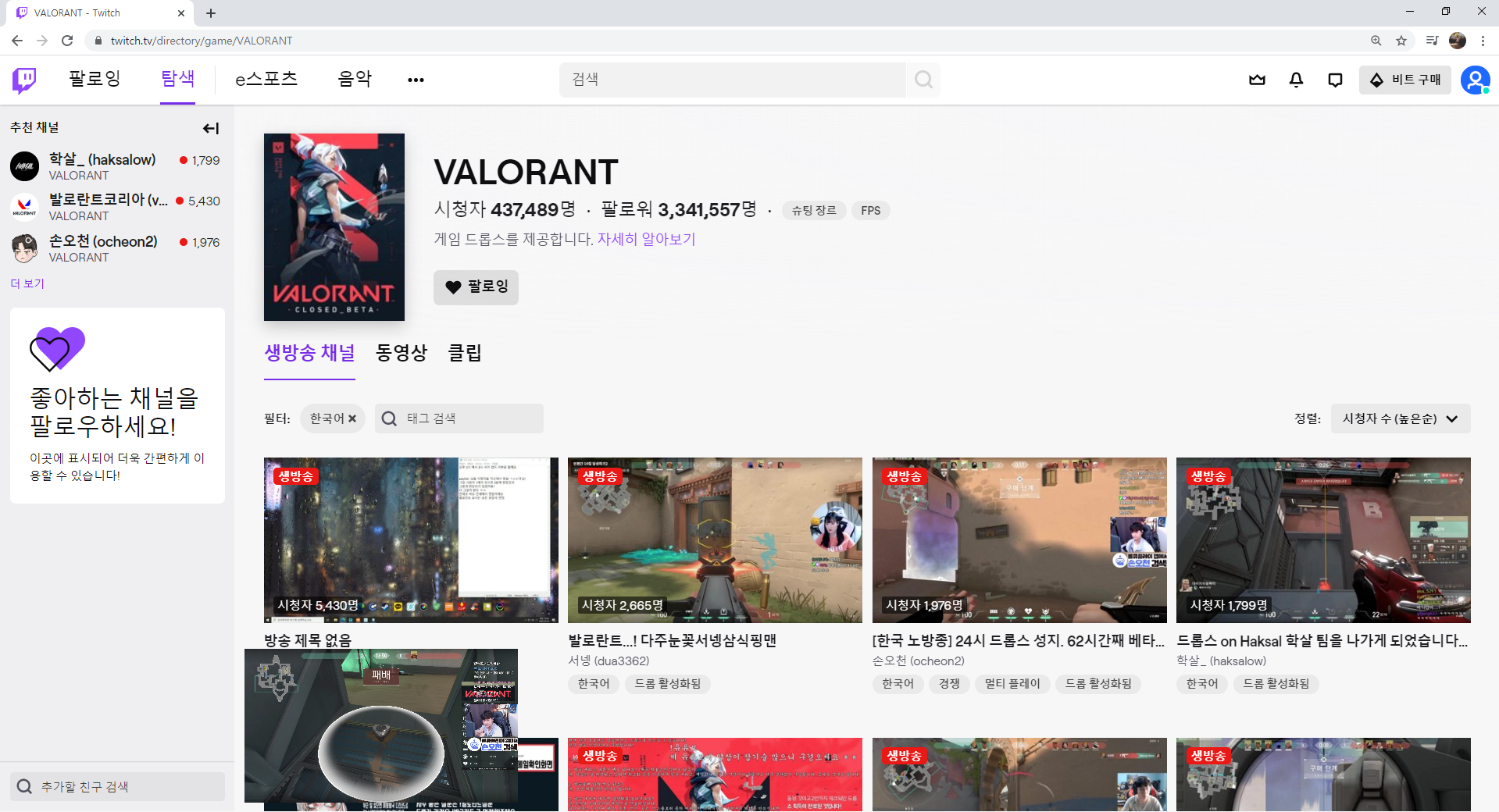
Task: Open the user avatar menu
Action: click(1475, 80)
